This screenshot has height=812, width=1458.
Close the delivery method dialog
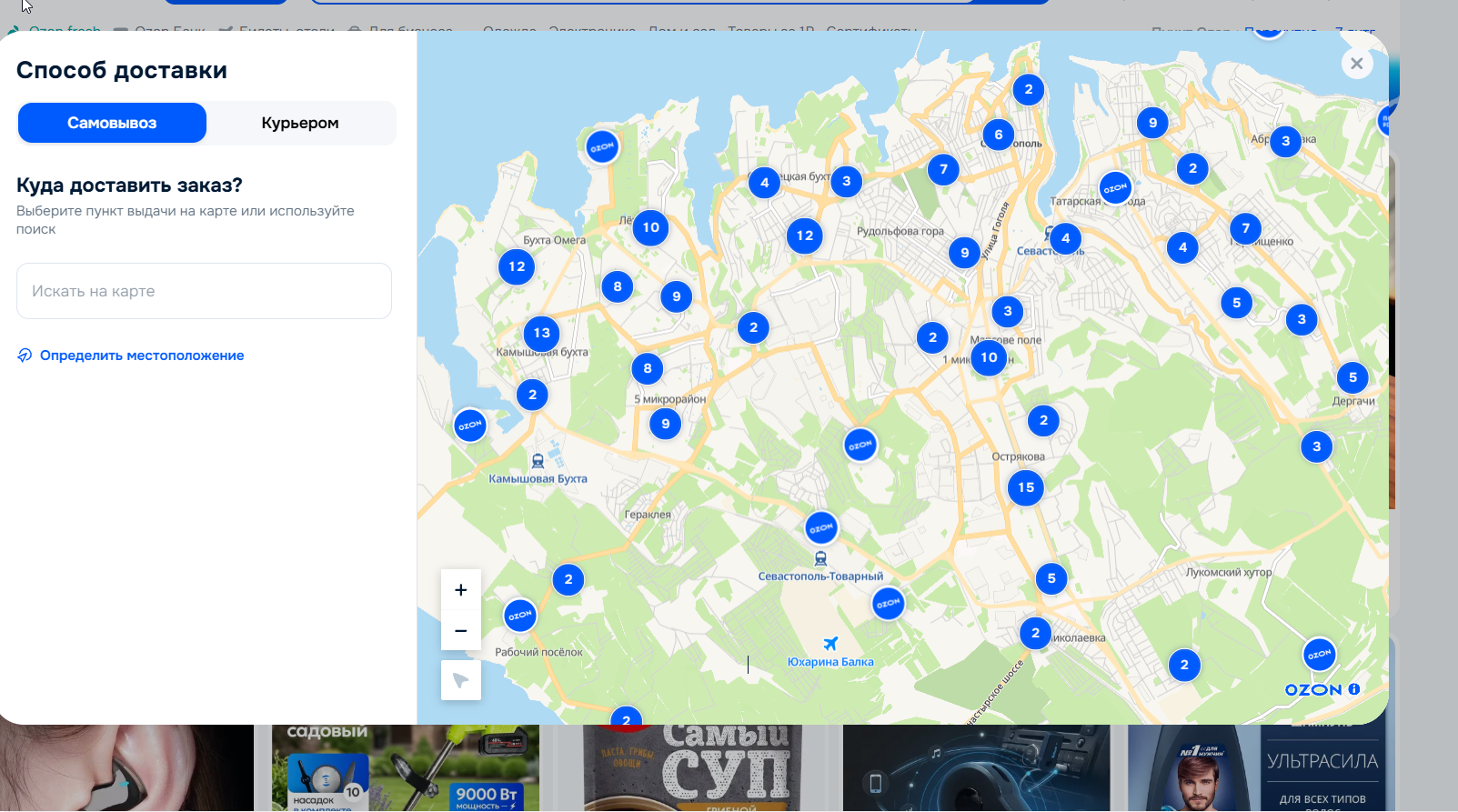pos(1356,64)
